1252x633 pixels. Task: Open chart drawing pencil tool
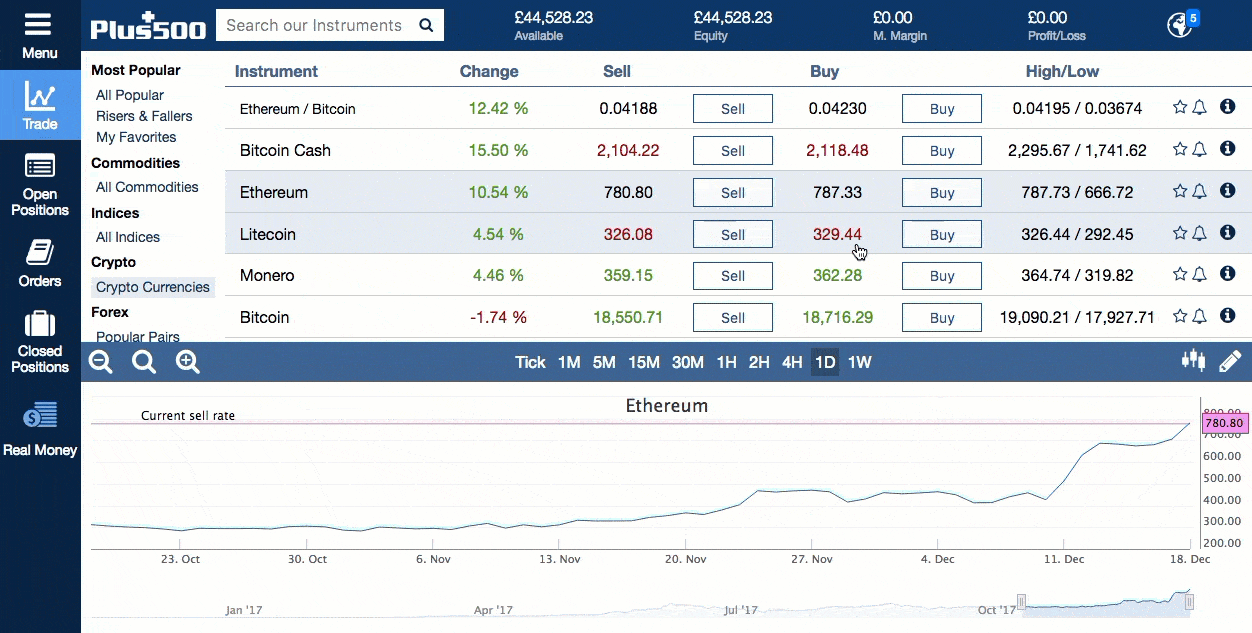(x=1230, y=361)
